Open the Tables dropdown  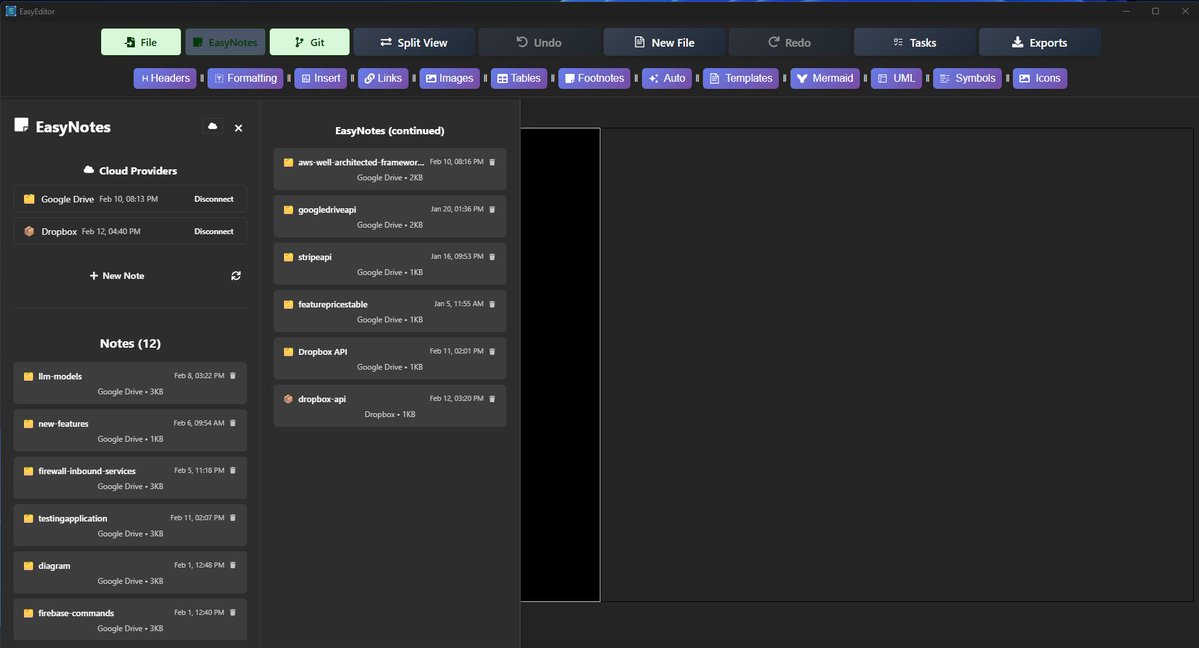[519, 78]
